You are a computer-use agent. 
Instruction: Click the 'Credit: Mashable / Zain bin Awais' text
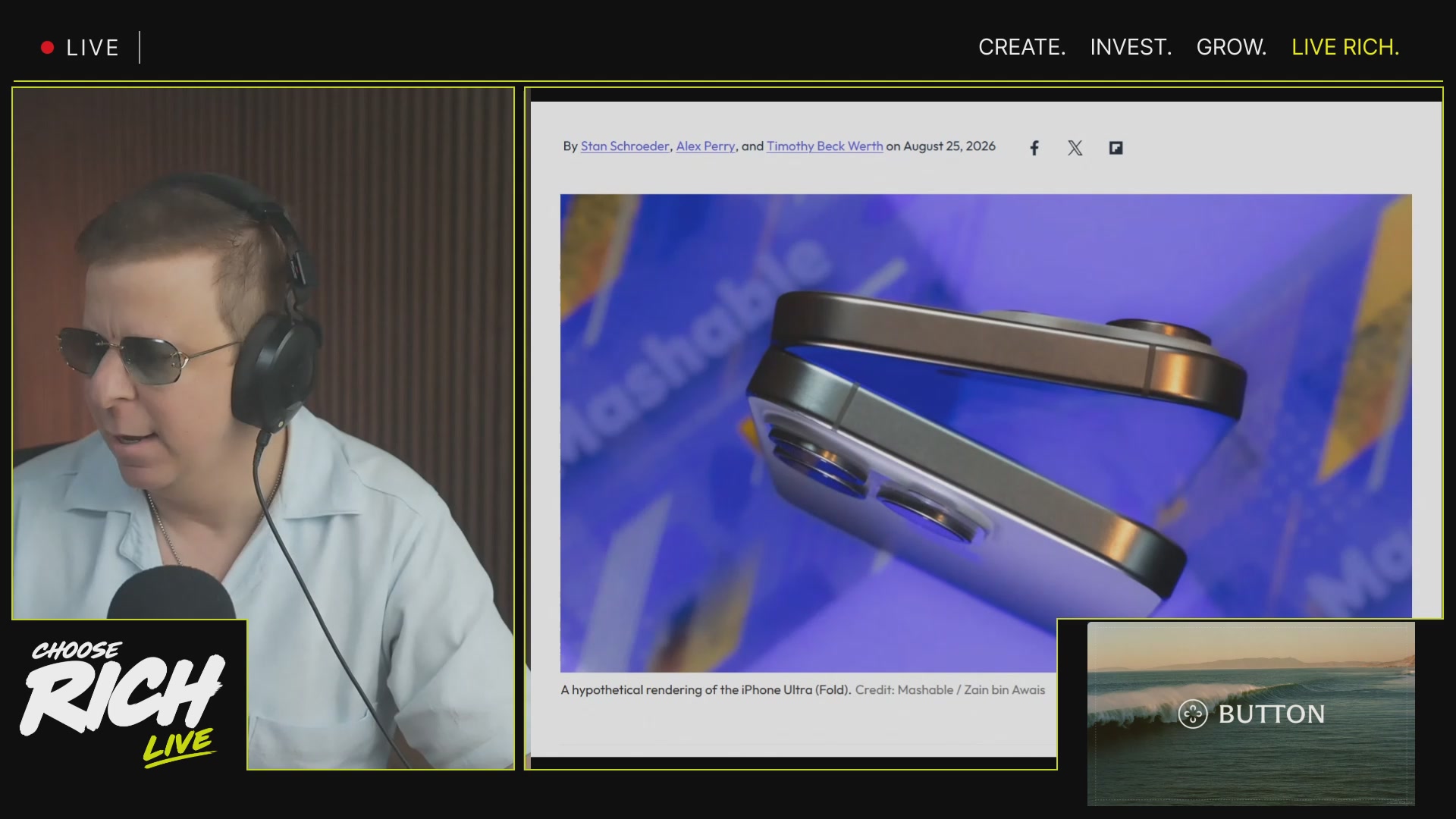click(x=950, y=690)
